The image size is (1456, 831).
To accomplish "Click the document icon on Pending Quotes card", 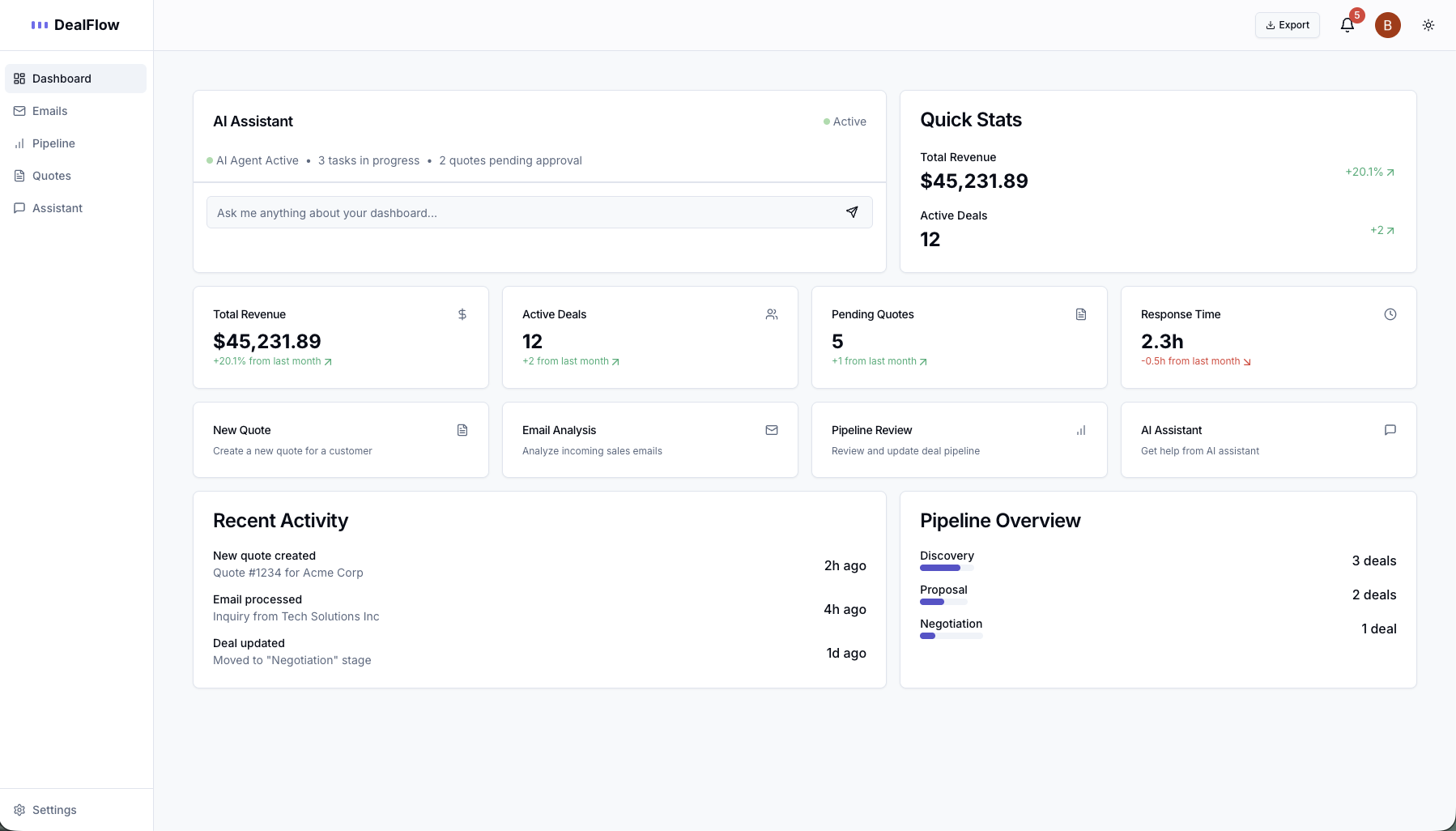I will coord(1081,314).
